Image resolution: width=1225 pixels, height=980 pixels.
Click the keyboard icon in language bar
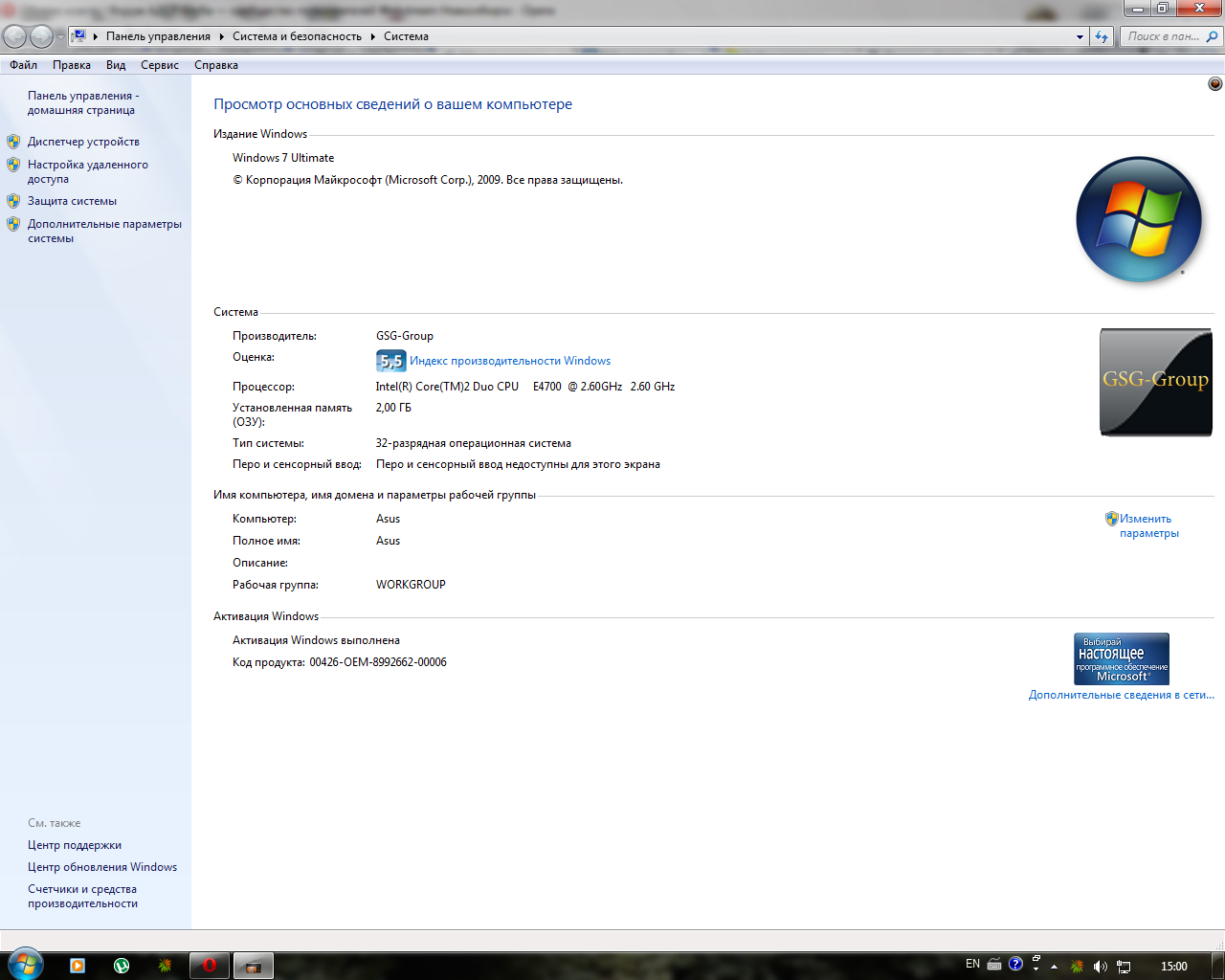994,965
